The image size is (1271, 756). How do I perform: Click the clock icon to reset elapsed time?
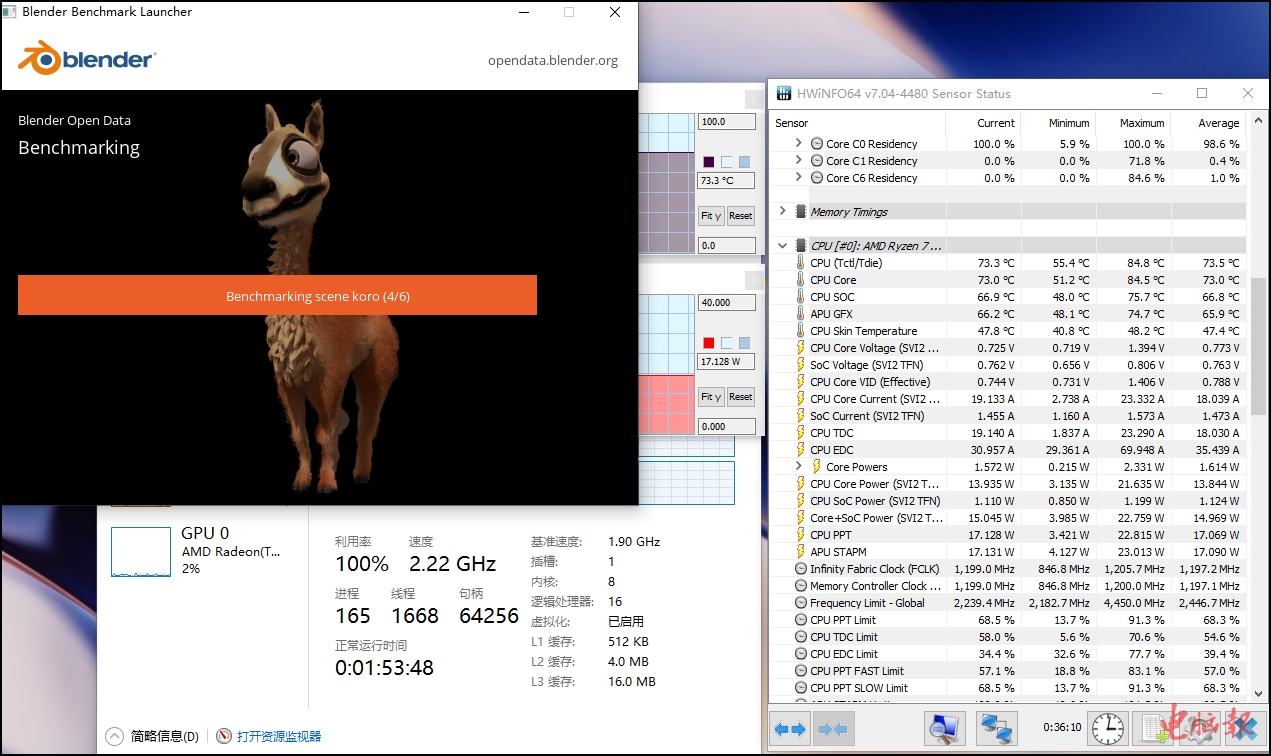click(x=1107, y=729)
